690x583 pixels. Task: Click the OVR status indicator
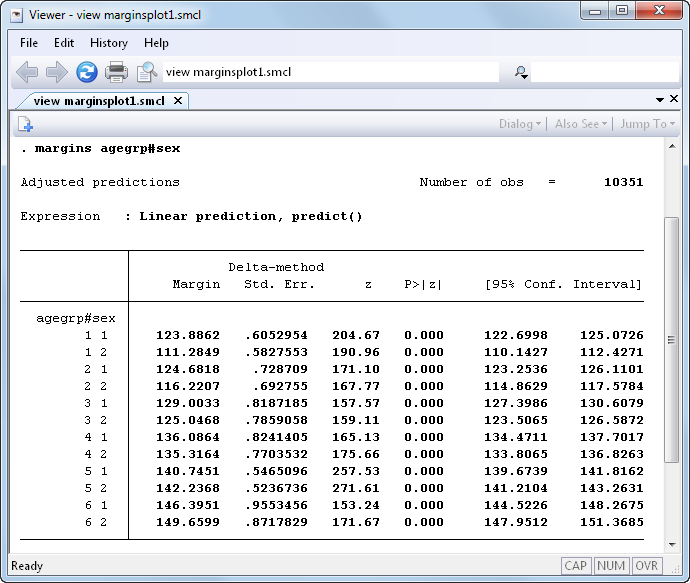click(x=646, y=565)
